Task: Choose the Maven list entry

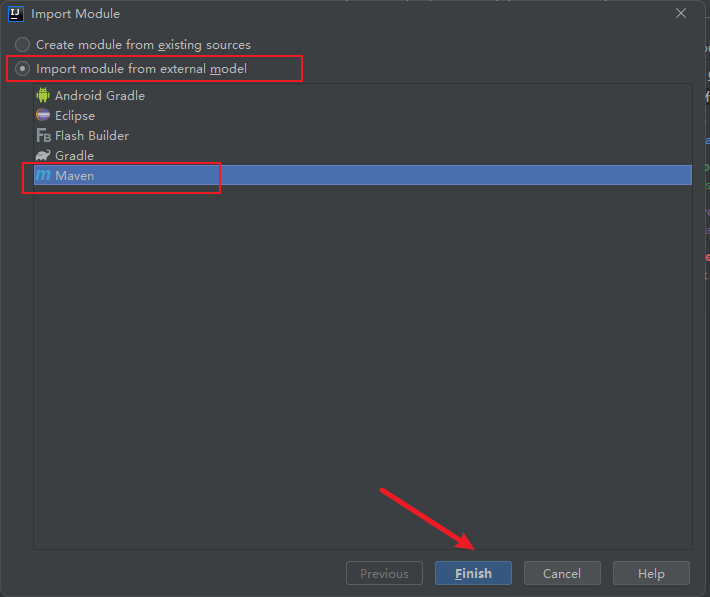Action: point(363,175)
